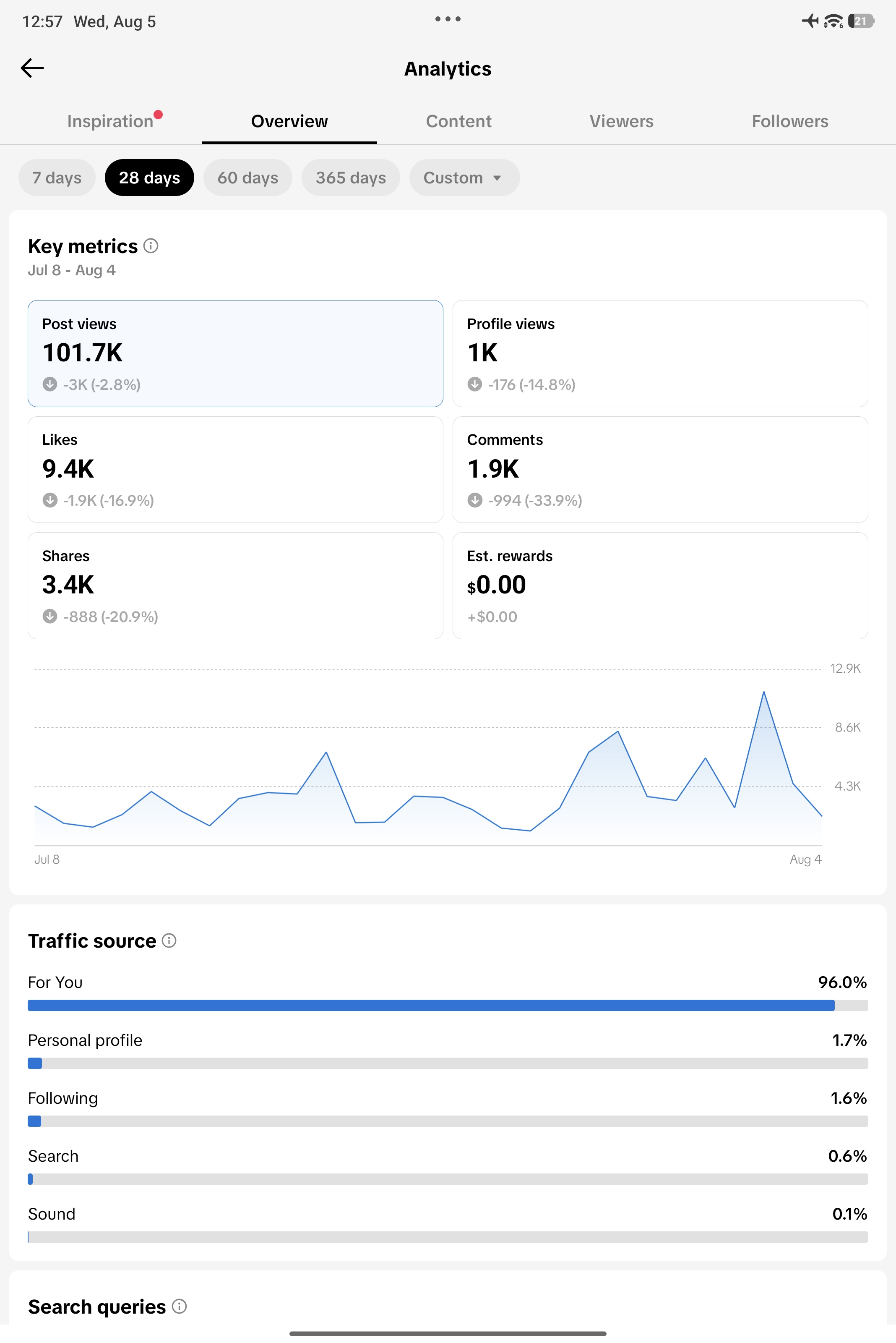Tap the Wi-Fi status icon
Image resolution: width=896 pixels, height=1343 pixels.
[833, 21]
